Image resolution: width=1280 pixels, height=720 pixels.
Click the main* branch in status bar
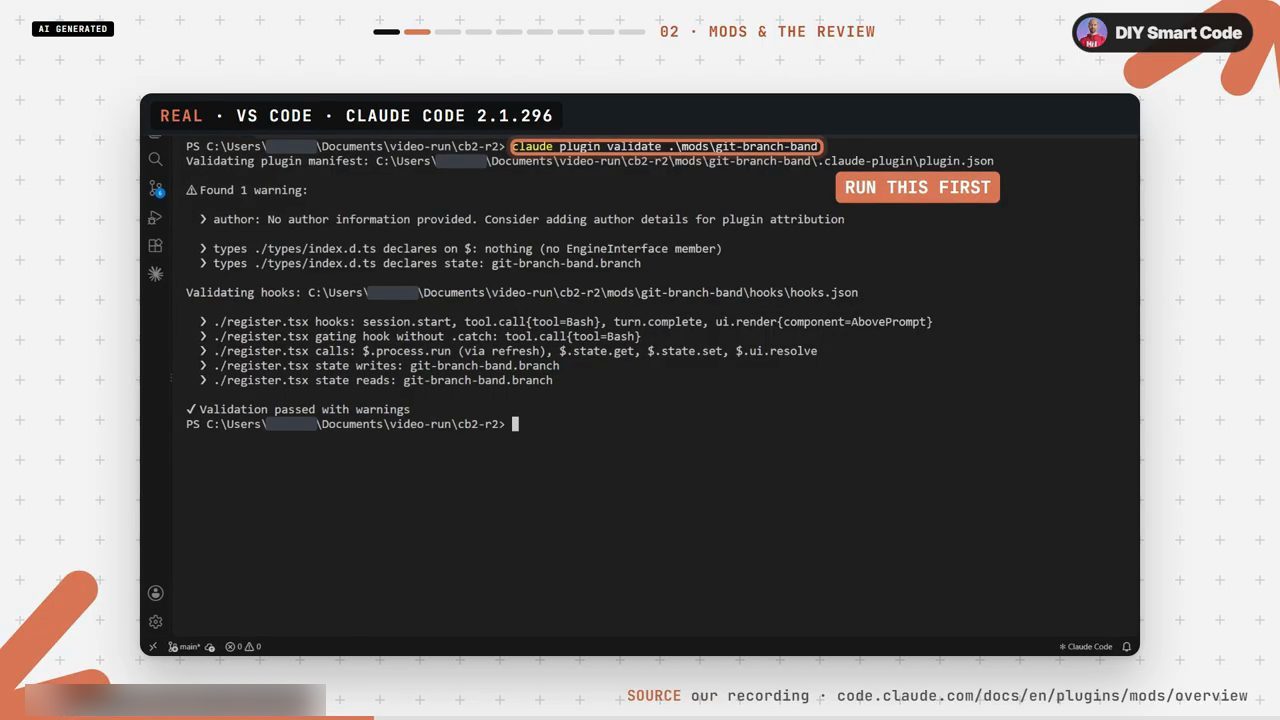point(184,647)
